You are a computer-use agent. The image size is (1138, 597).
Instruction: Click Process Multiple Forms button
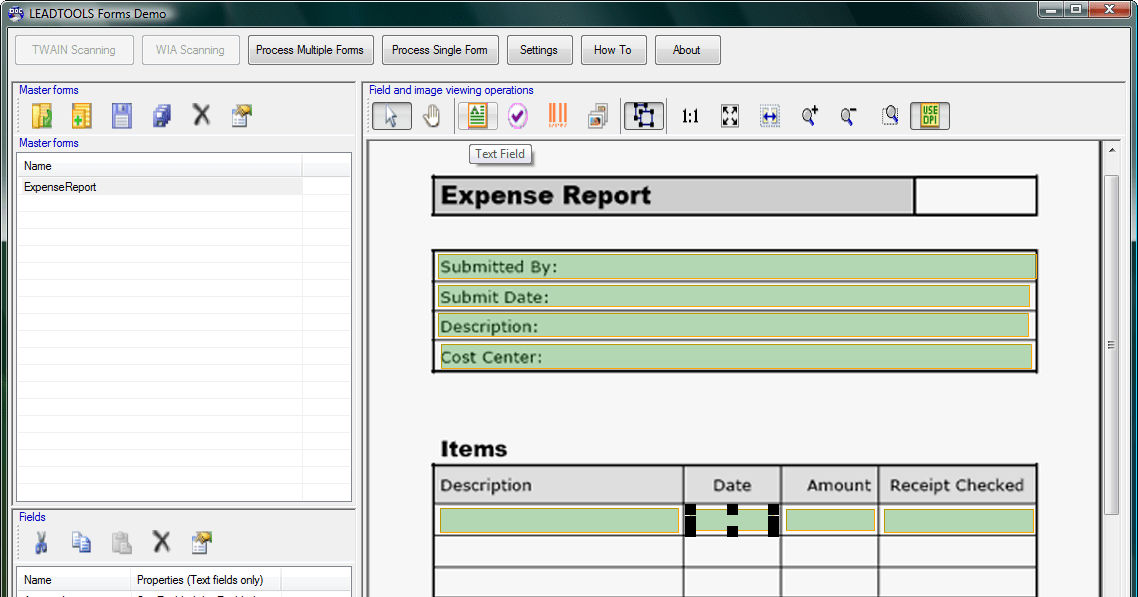[x=310, y=50]
